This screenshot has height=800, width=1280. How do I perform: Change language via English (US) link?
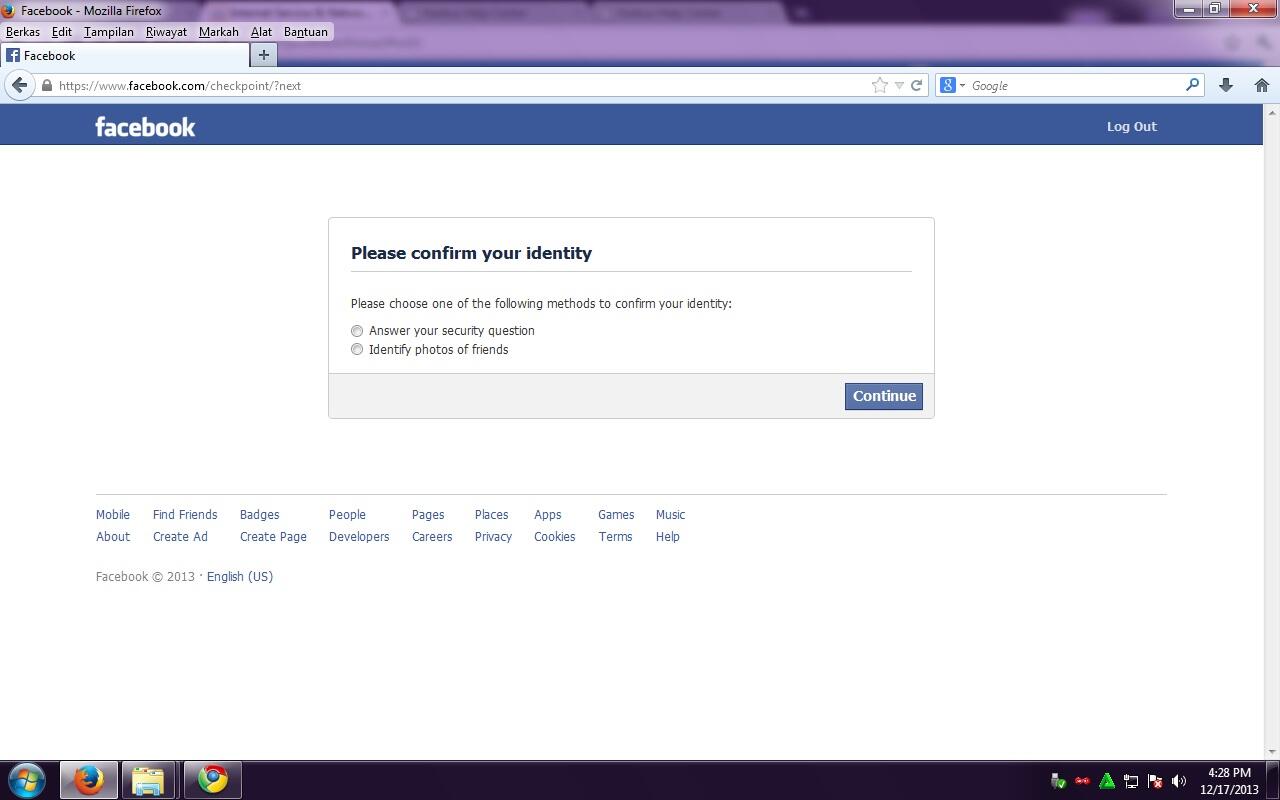tap(240, 577)
